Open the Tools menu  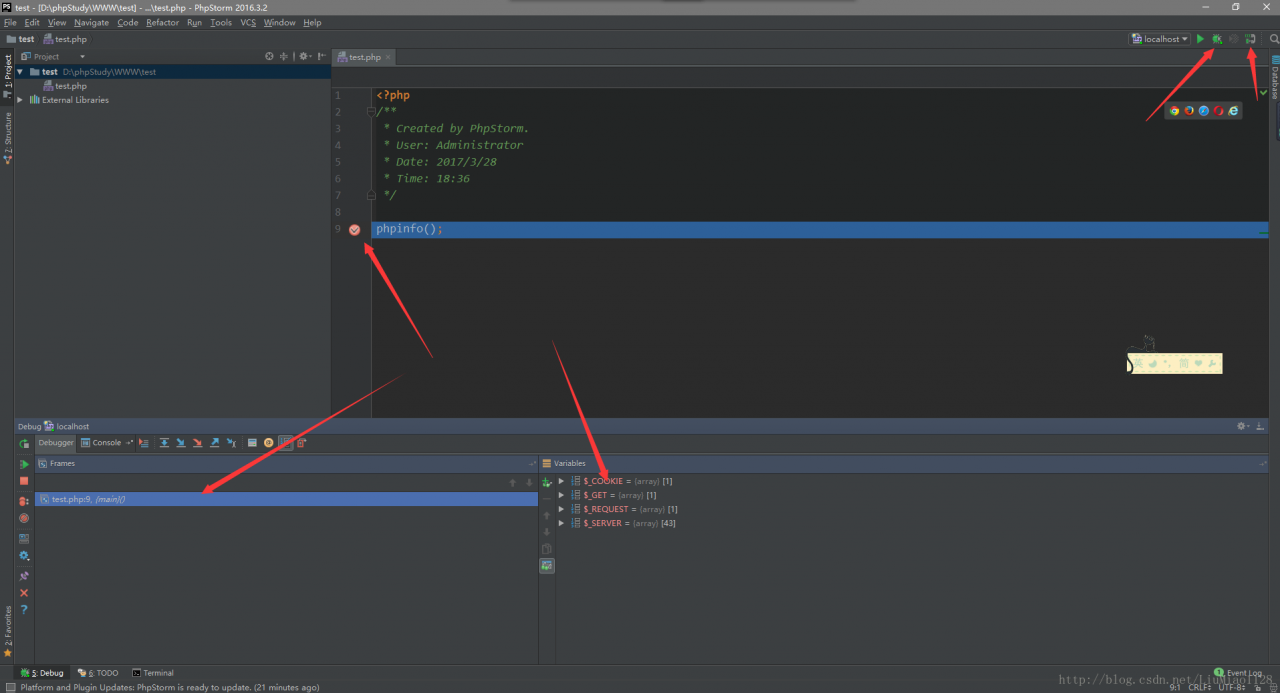tap(221, 22)
